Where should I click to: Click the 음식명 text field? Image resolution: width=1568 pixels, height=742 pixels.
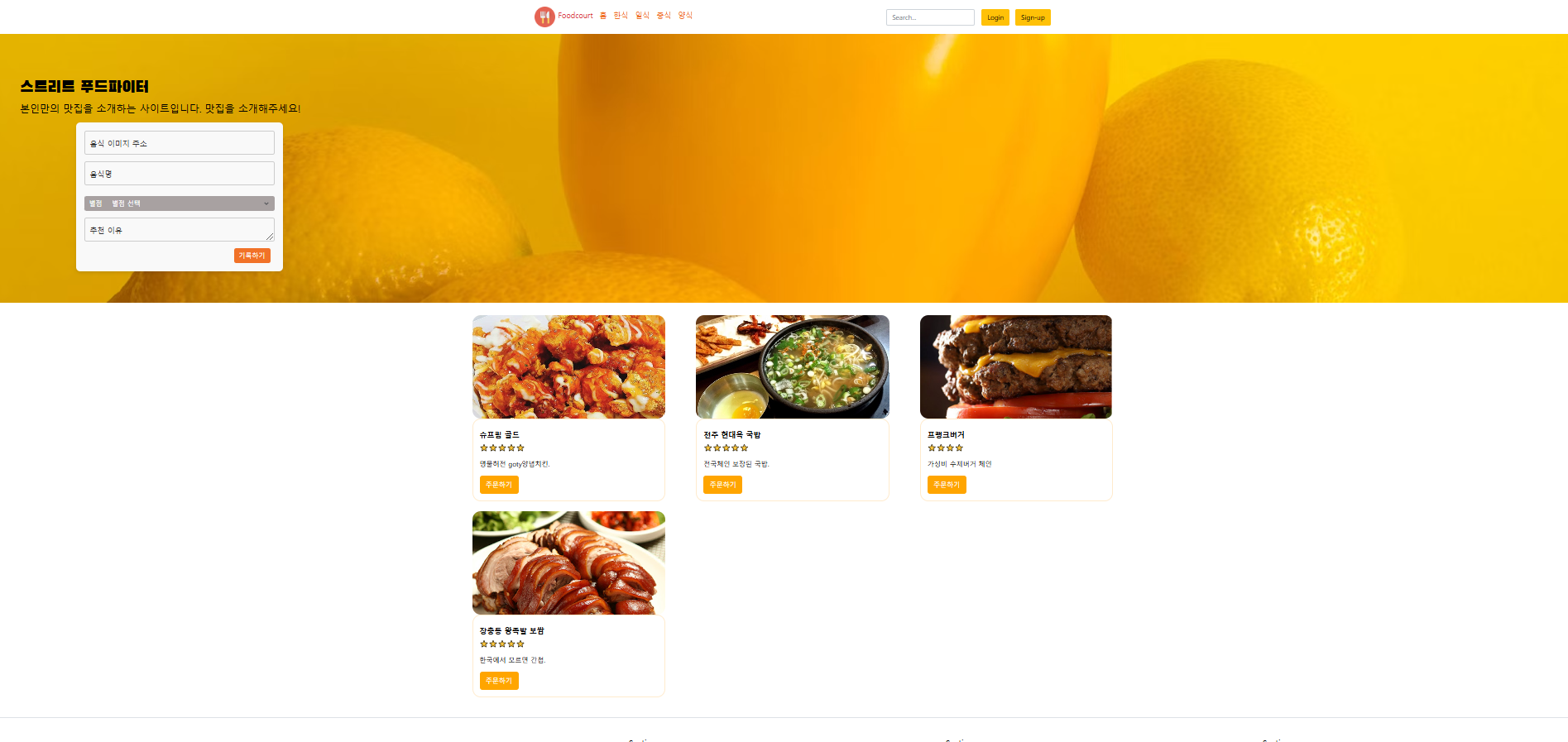[180, 174]
